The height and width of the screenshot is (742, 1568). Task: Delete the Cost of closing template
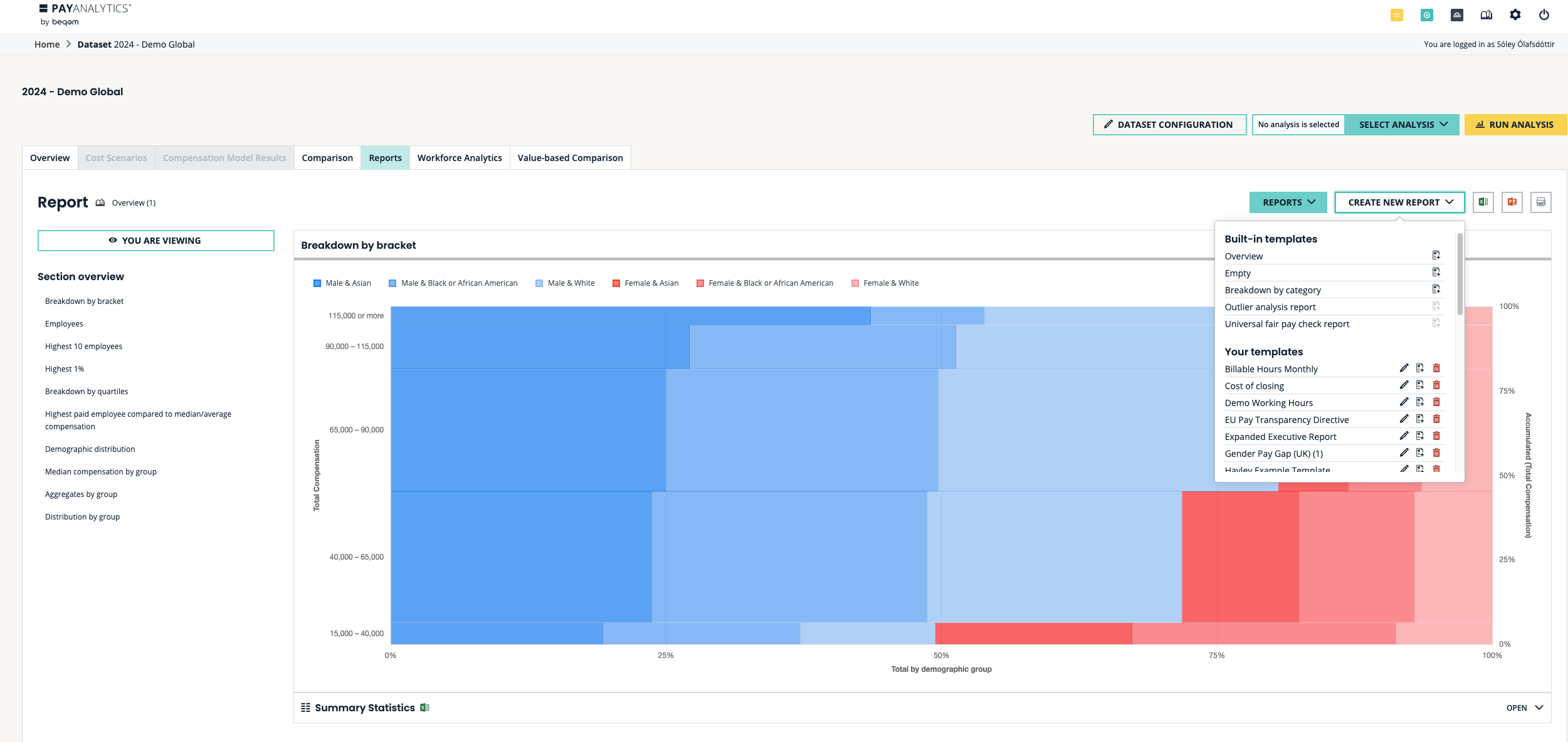(x=1436, y=385)
